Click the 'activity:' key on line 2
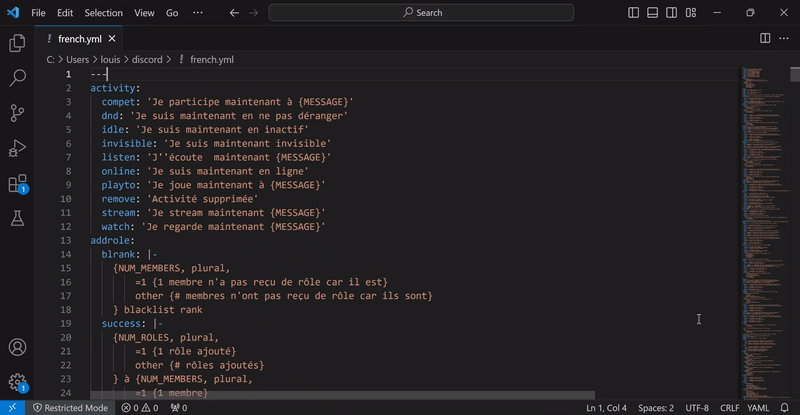 [x=115, y=88]
